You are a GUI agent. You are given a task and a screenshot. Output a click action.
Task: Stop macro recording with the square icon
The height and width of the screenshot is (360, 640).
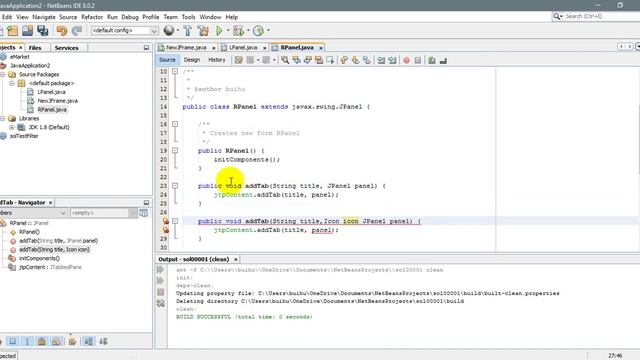click(418, 60)
